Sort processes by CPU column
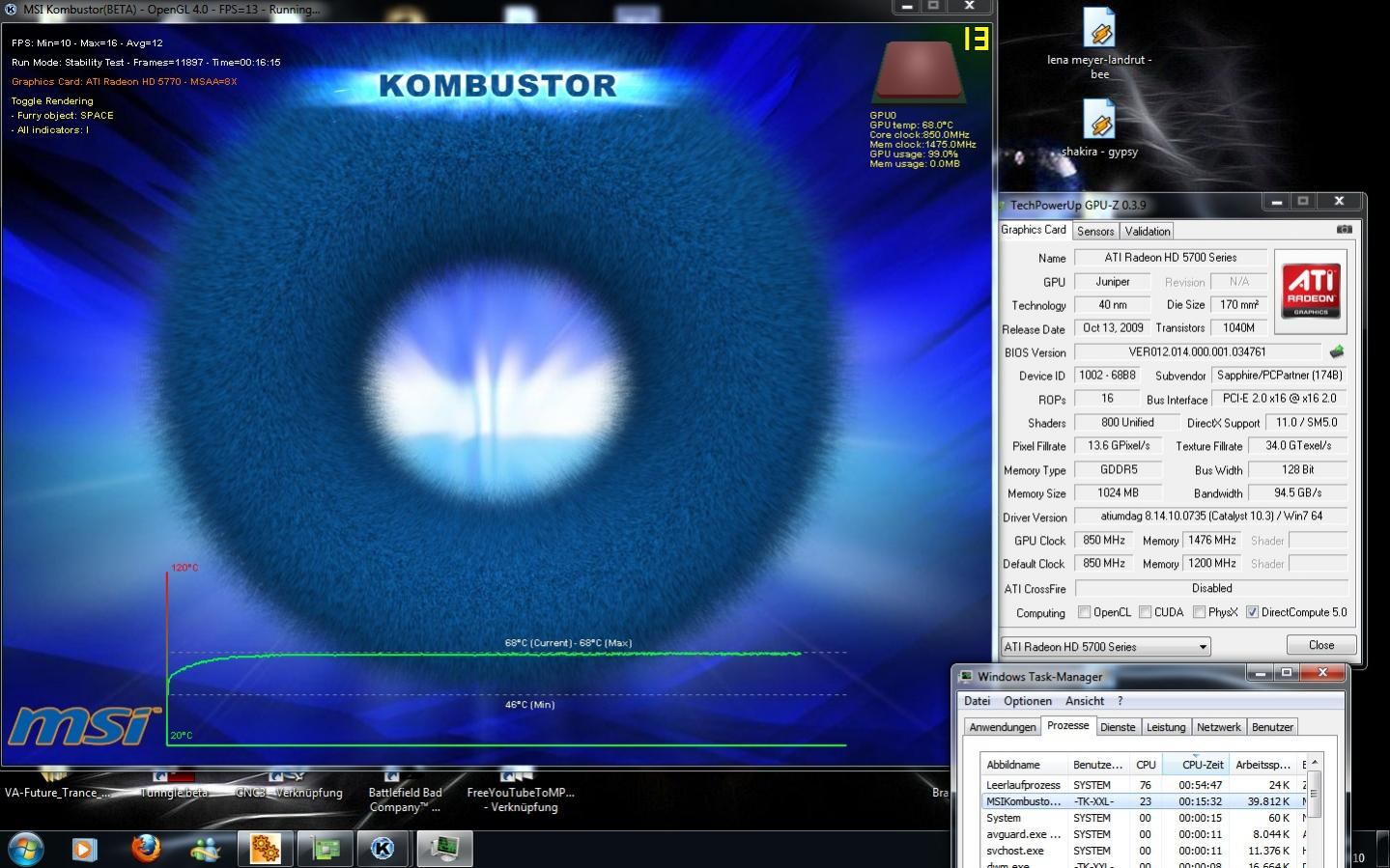The image size is (1390, 868). click(1146, 765)
